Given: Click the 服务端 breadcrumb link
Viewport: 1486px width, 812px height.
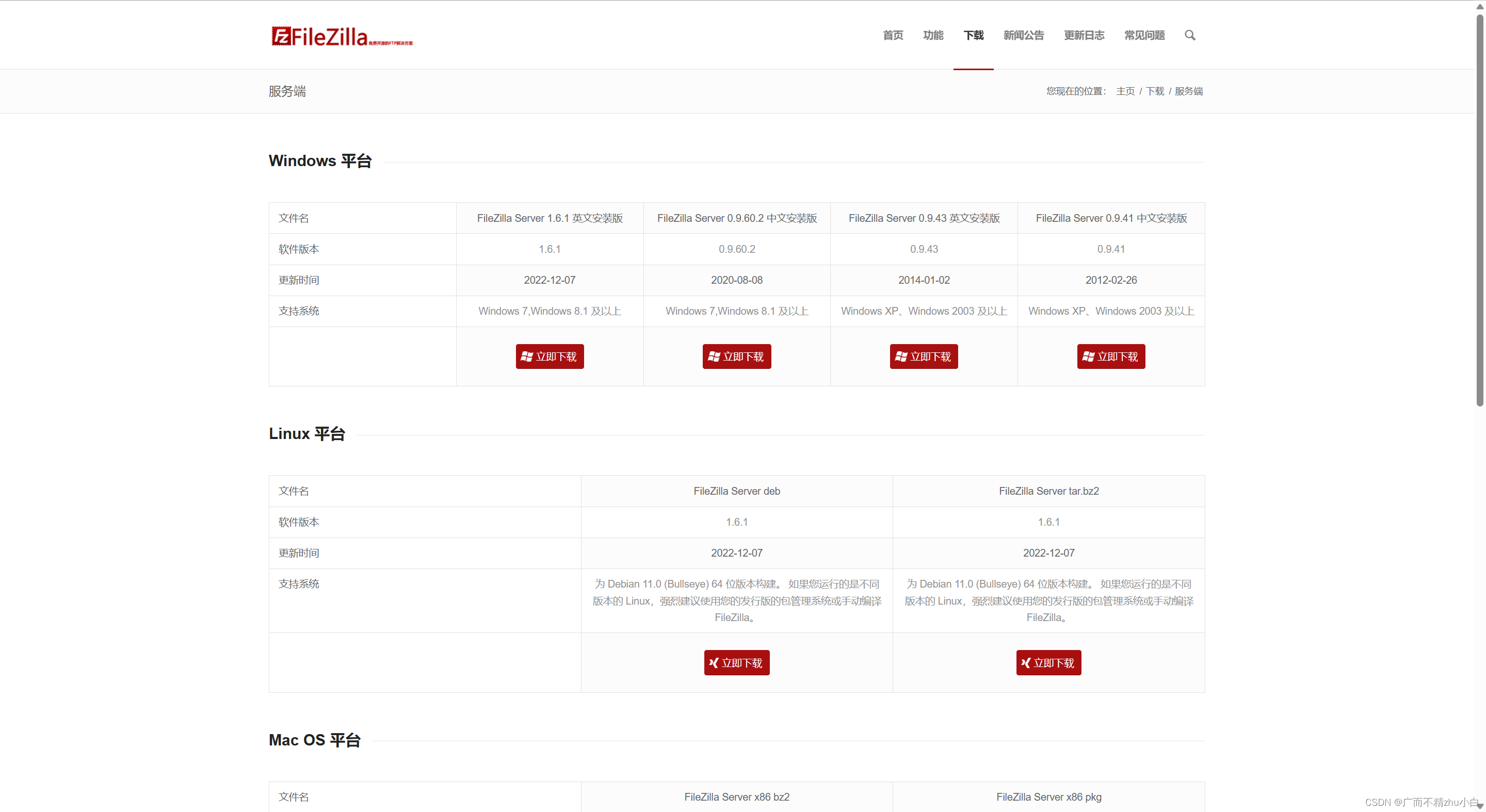Looking at the screenshot, I should (x=1188, y=91).
